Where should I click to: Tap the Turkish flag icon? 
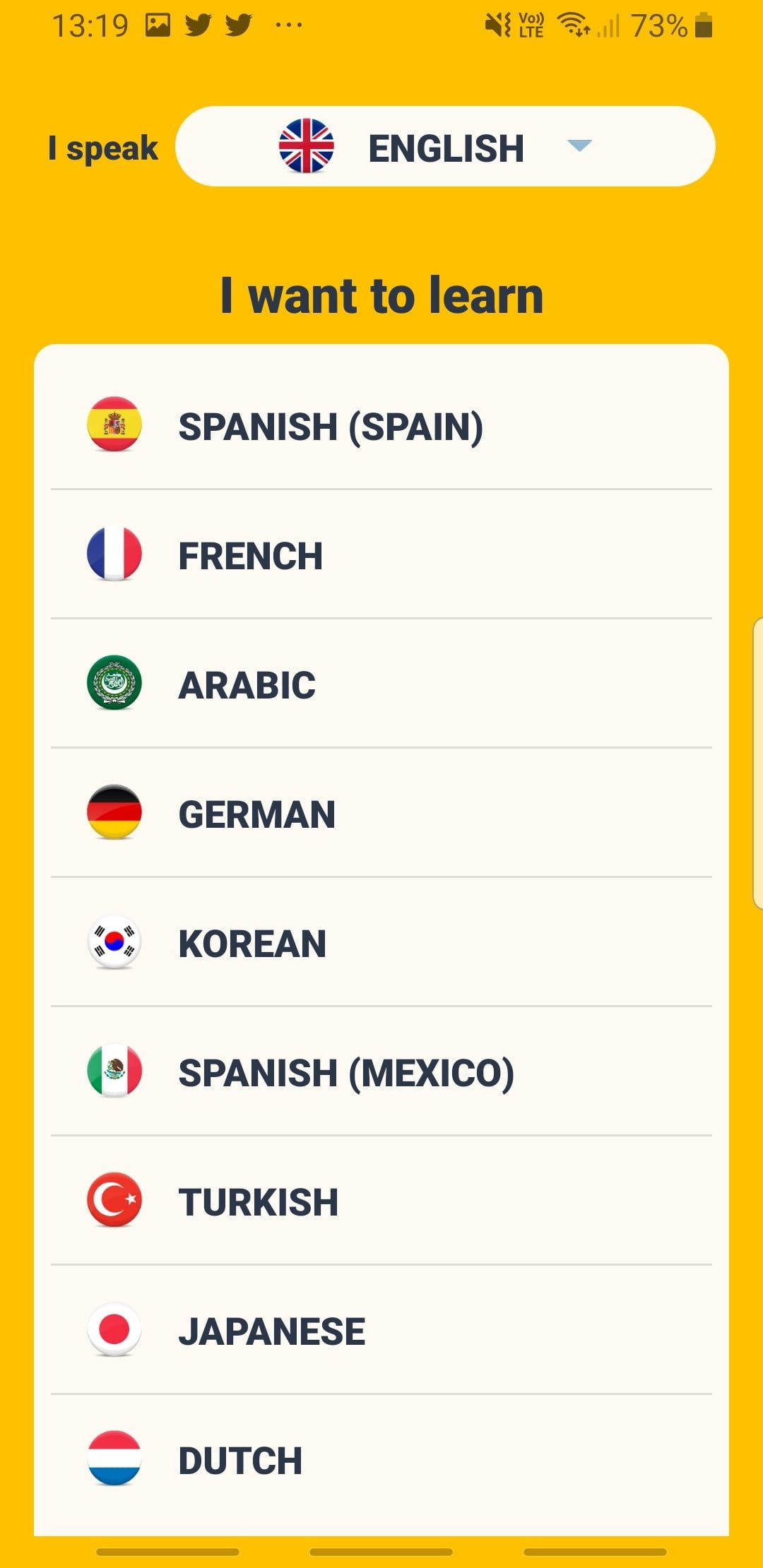click(x=114, y=1200)
